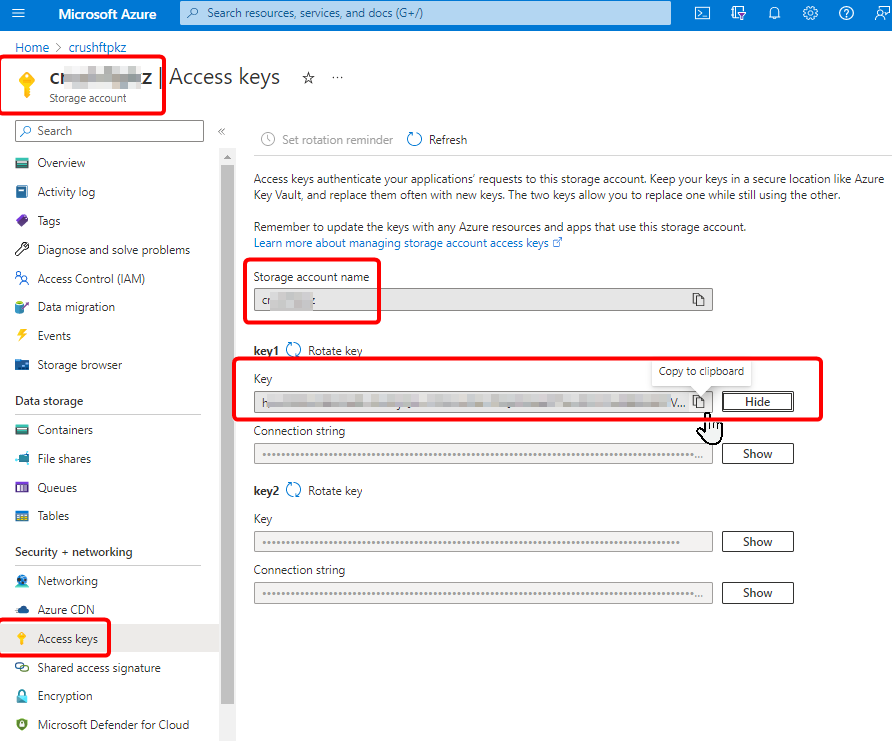The image size is (892, 741).
Task: Open the notifications bell icon
Action: [774, 13]
